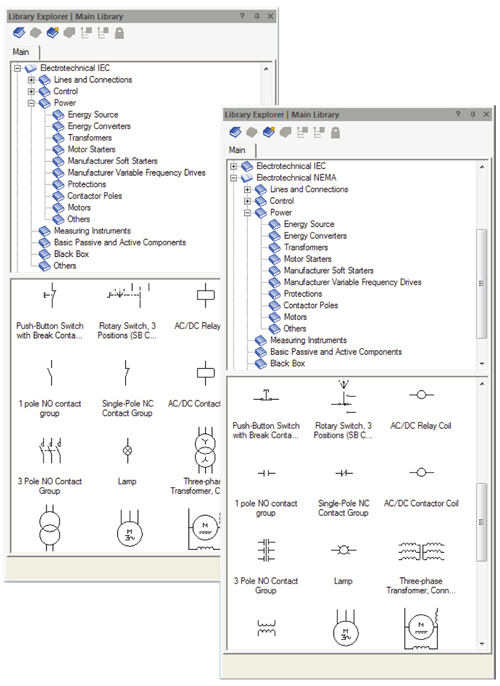The image size is (500, 686).
Task: Open Manufacturer Soft Starters in left tree
Action: [112, 161]
